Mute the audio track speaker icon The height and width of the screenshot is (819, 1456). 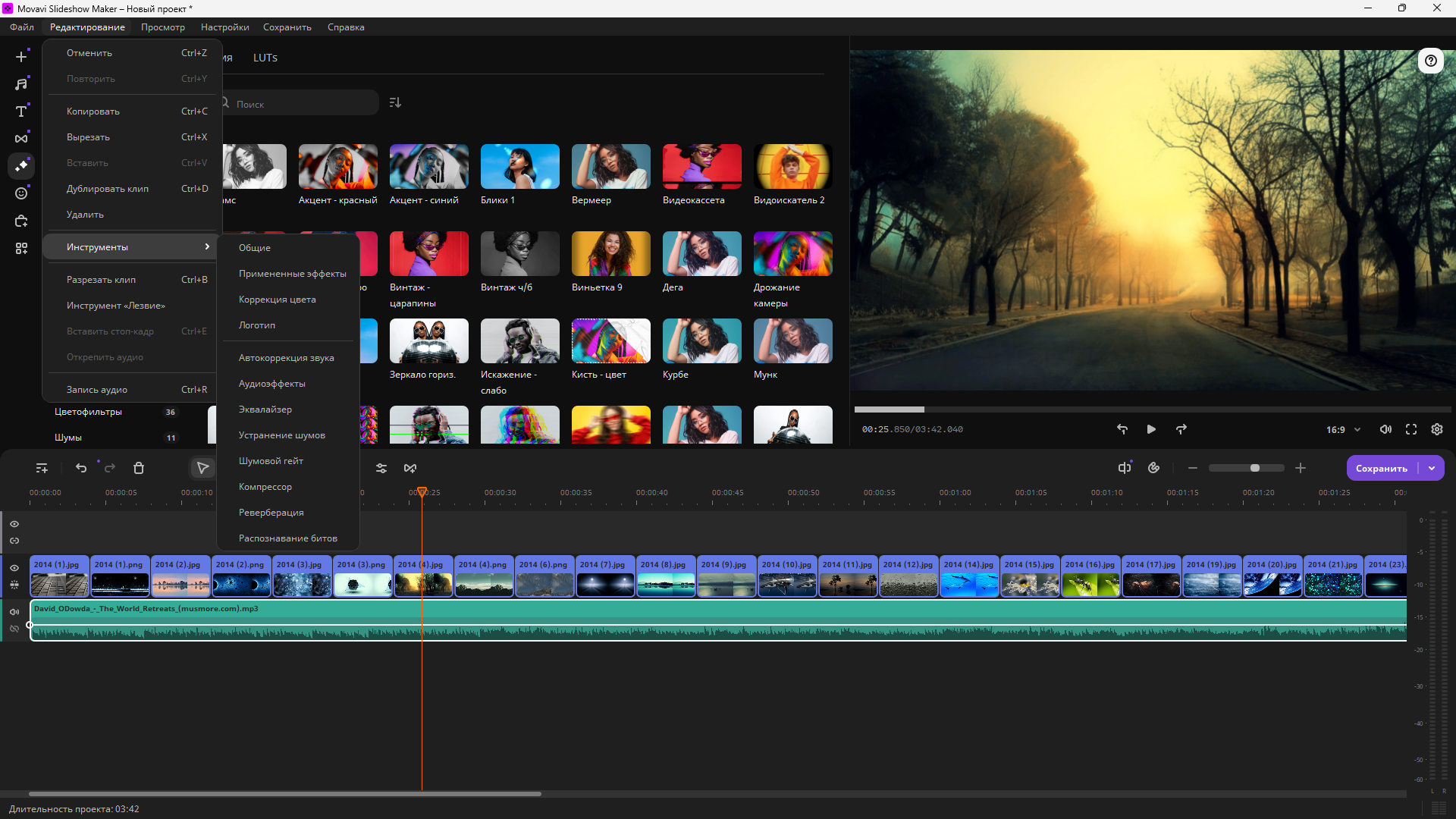[x=14, y=612]
